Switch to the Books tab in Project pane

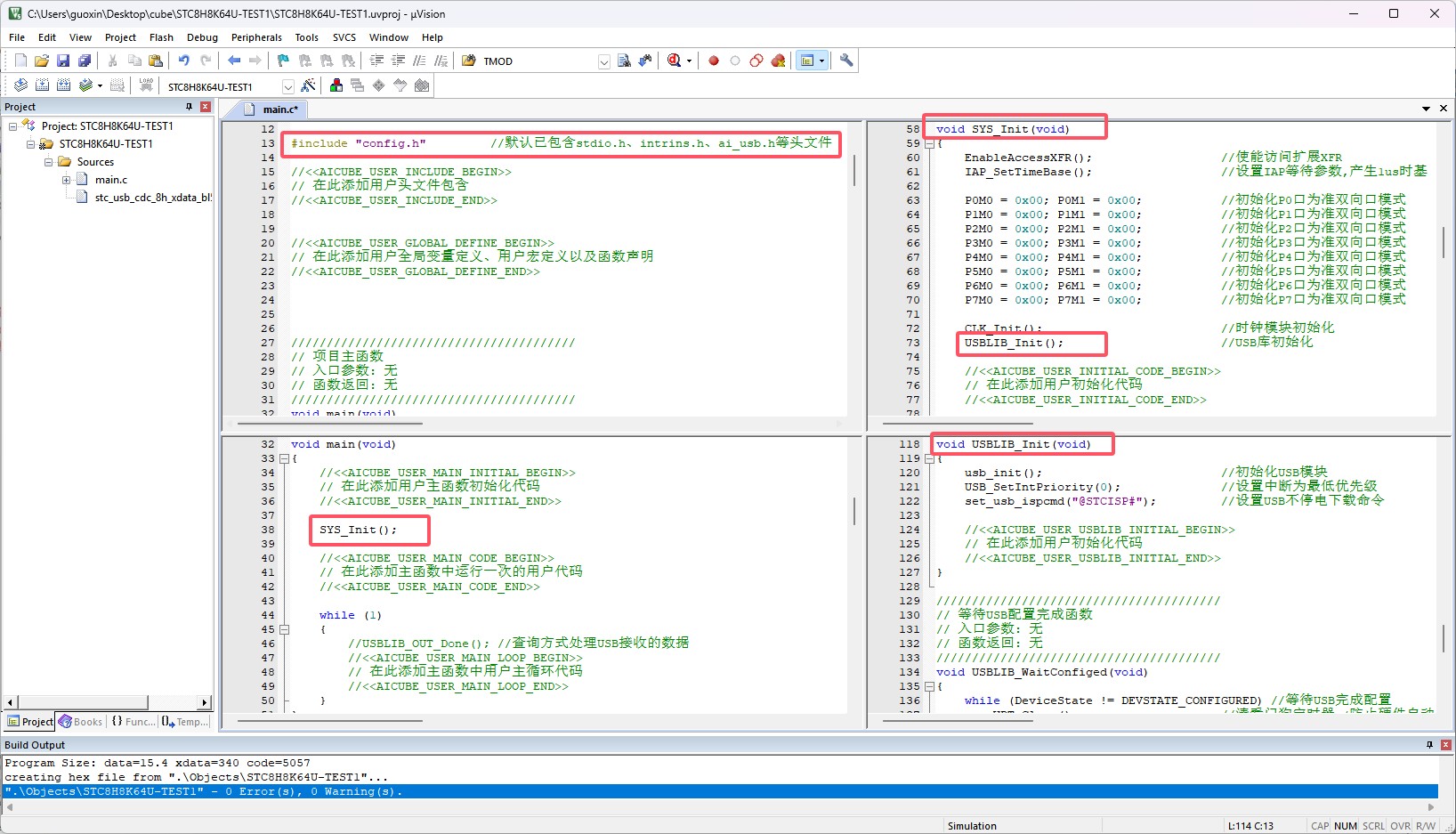click(x=81, y=722)
